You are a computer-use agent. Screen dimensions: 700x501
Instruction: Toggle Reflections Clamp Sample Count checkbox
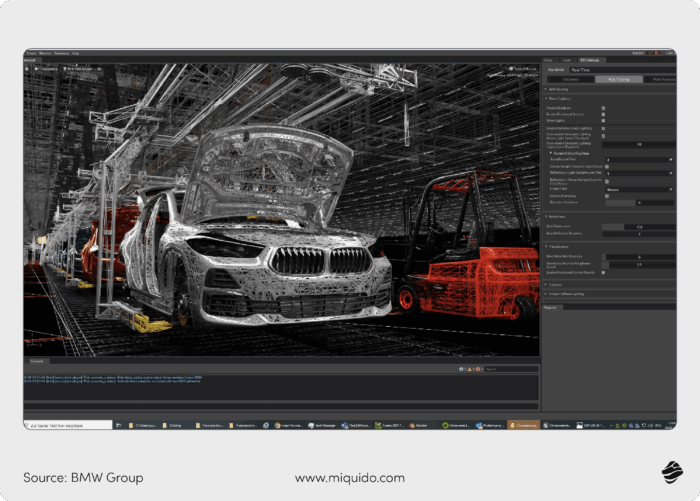pos(607,181)
